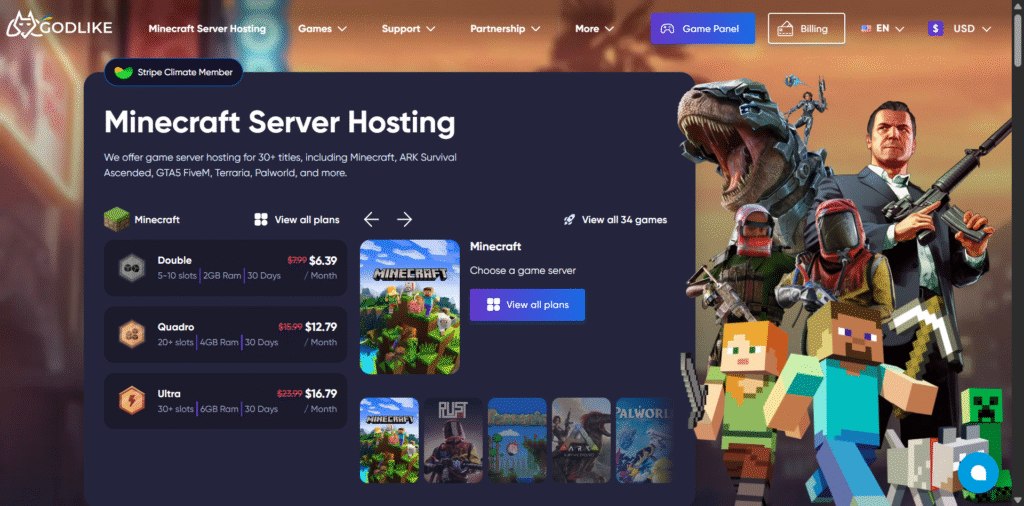Select the Palworld game thumbnail
Viewport: 1024px width, 506px height.
coord(643,440)
